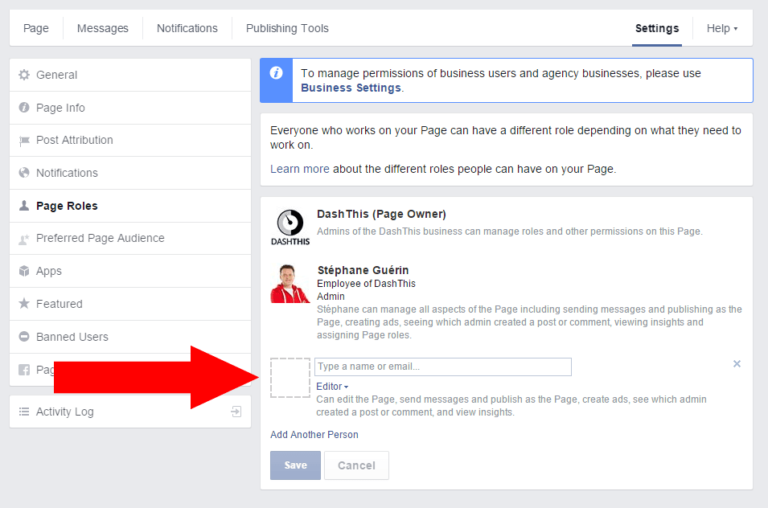Open the Learn more link
Image resolution: width=768 pixels, height=508 pixels.
pos(299,169)
